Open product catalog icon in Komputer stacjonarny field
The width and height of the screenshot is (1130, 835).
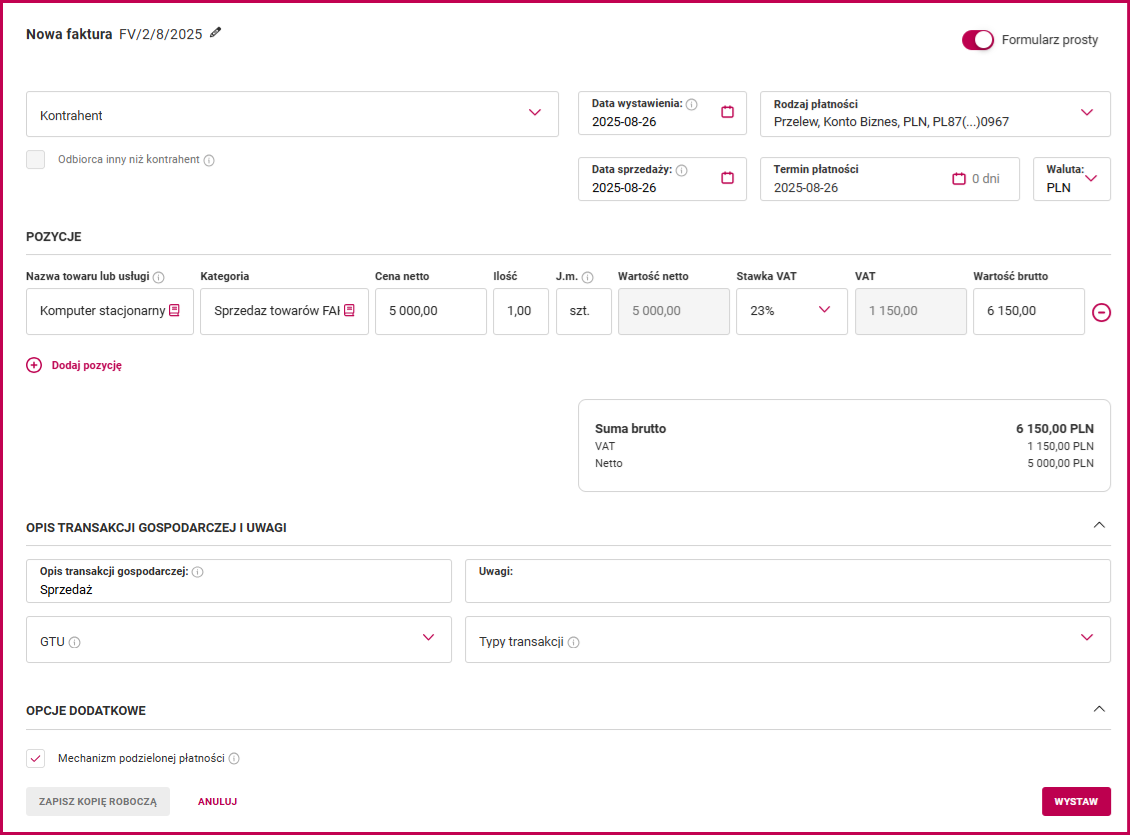tap(174, 311)
